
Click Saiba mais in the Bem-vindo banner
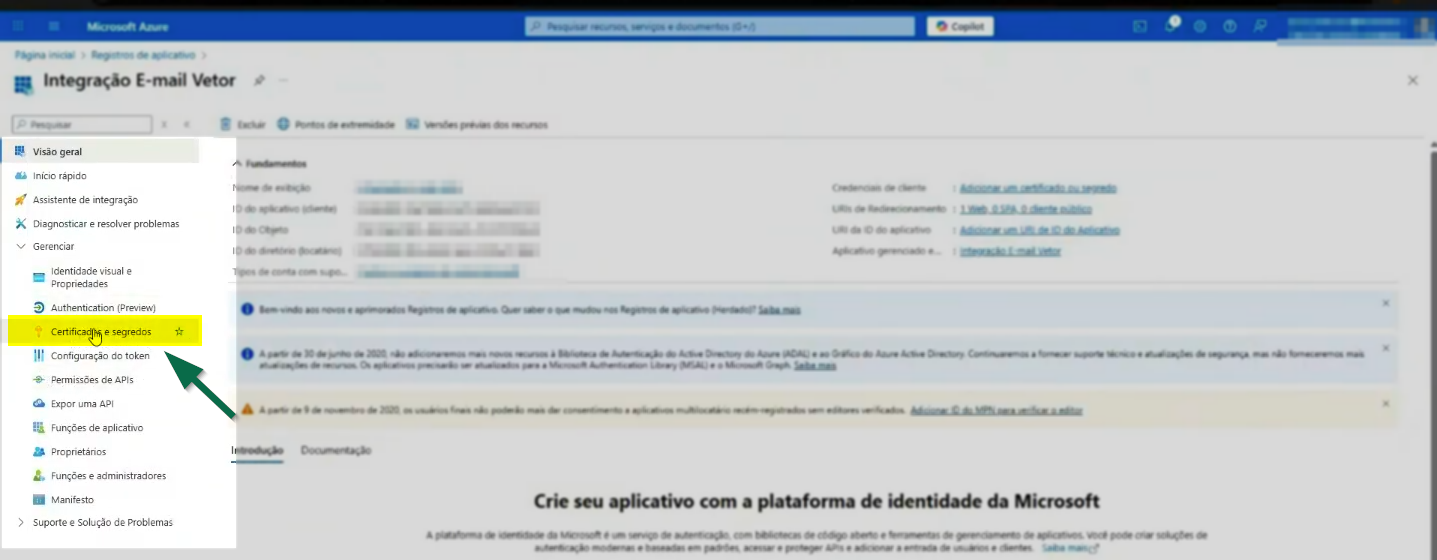coord(779,310)
